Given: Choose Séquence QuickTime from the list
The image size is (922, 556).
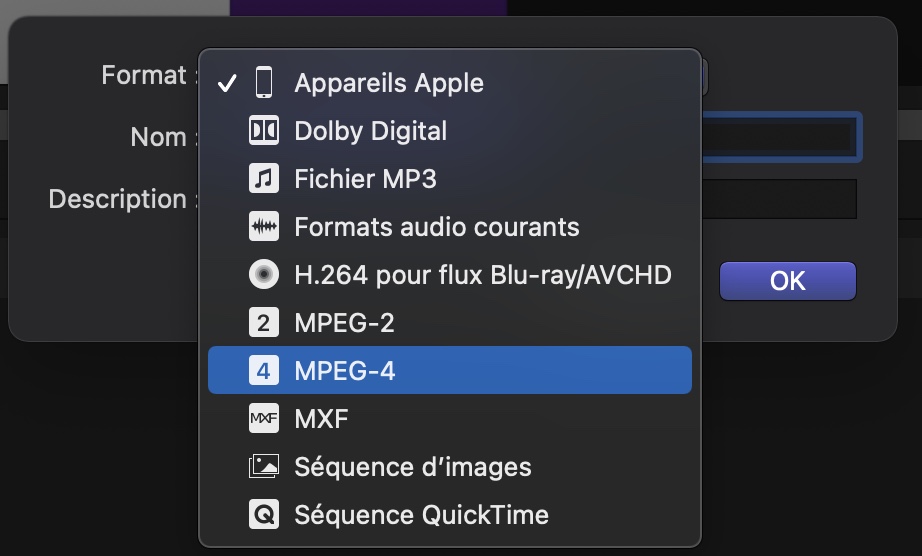Looking at the screenshot, I should [x=421, y=515].
